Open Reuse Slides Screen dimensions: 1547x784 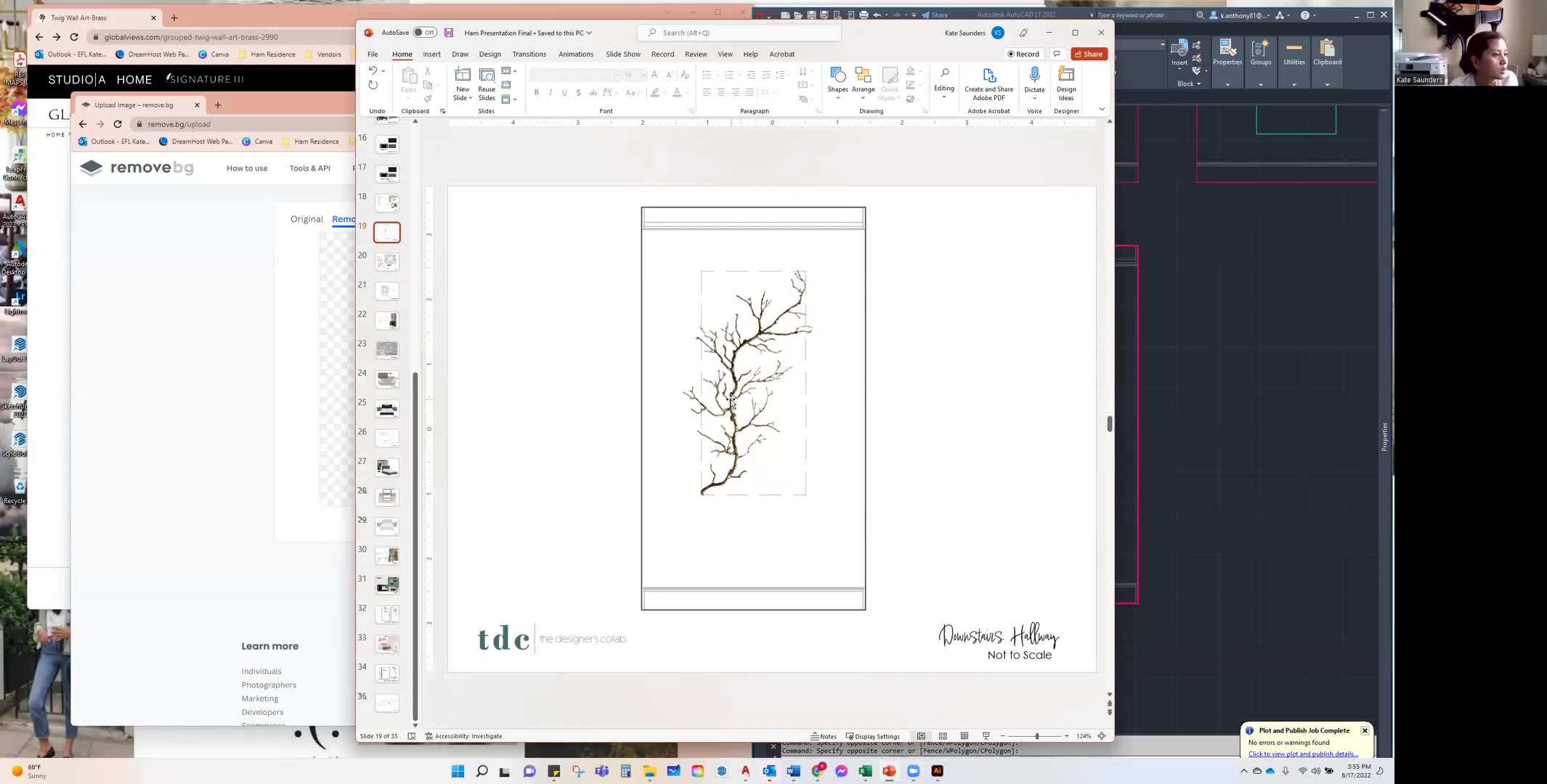(487, 84)
